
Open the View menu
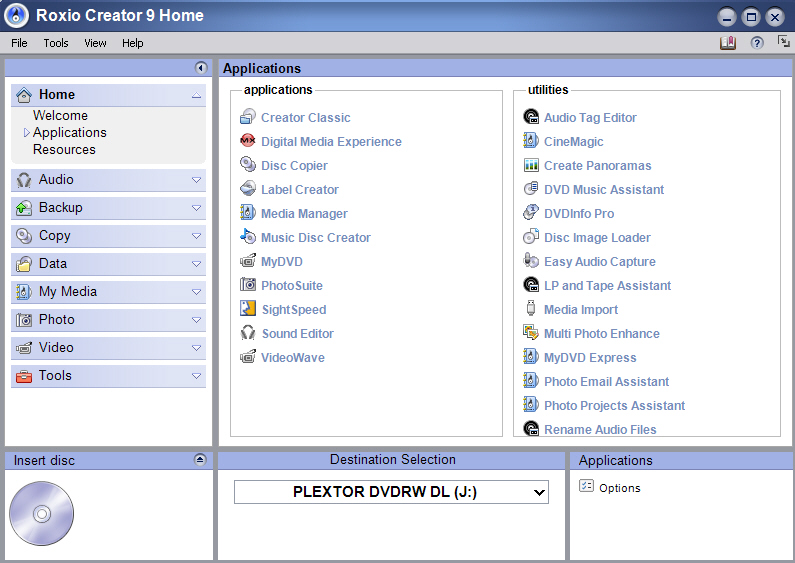click(95, 43)
